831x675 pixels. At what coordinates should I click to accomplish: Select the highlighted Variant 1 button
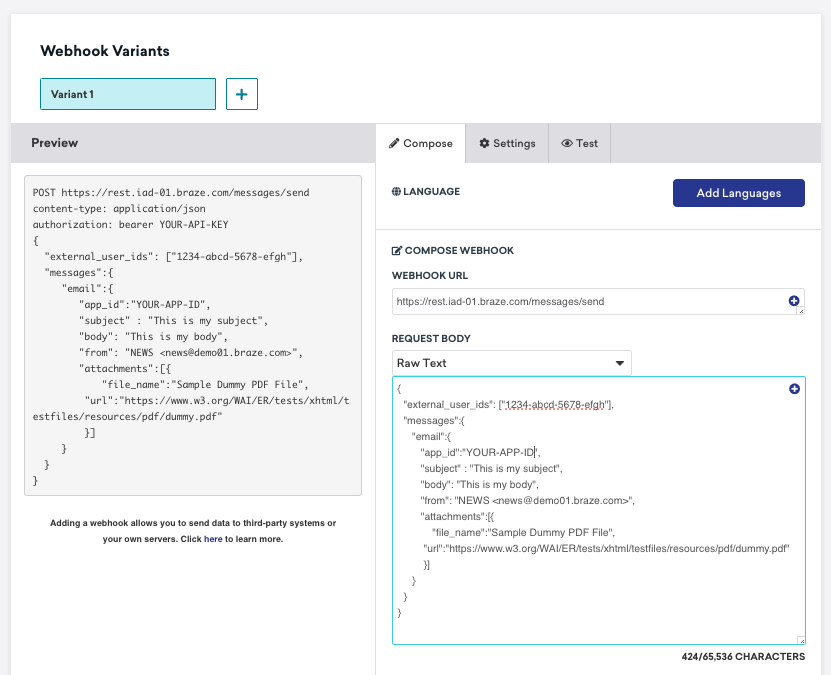[x=127, y=93]
